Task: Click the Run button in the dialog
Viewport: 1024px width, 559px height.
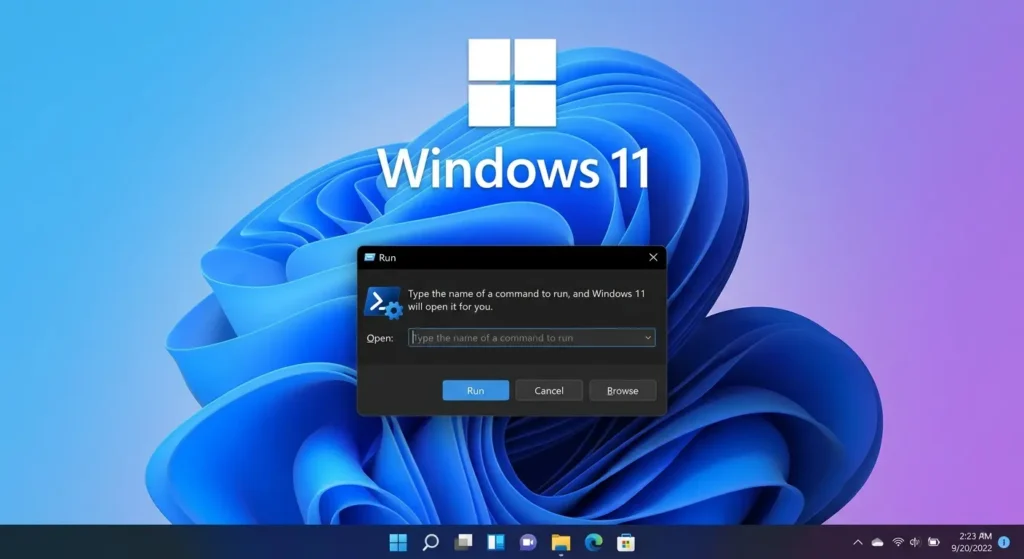Action: pos(475,391)
